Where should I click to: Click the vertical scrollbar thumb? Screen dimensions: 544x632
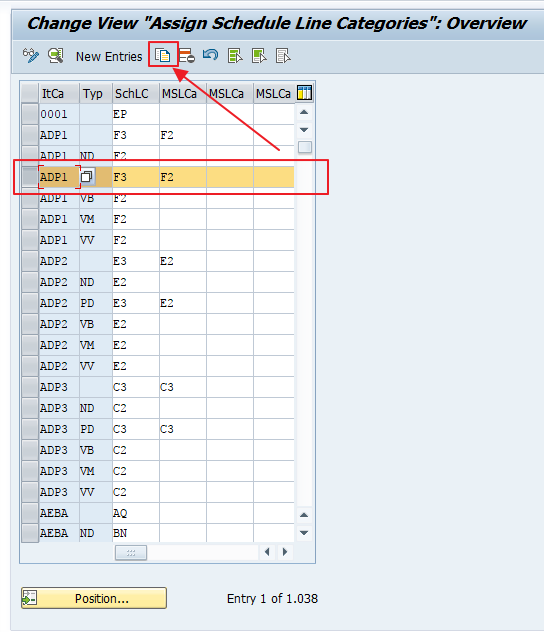click(x=305, y=147)
